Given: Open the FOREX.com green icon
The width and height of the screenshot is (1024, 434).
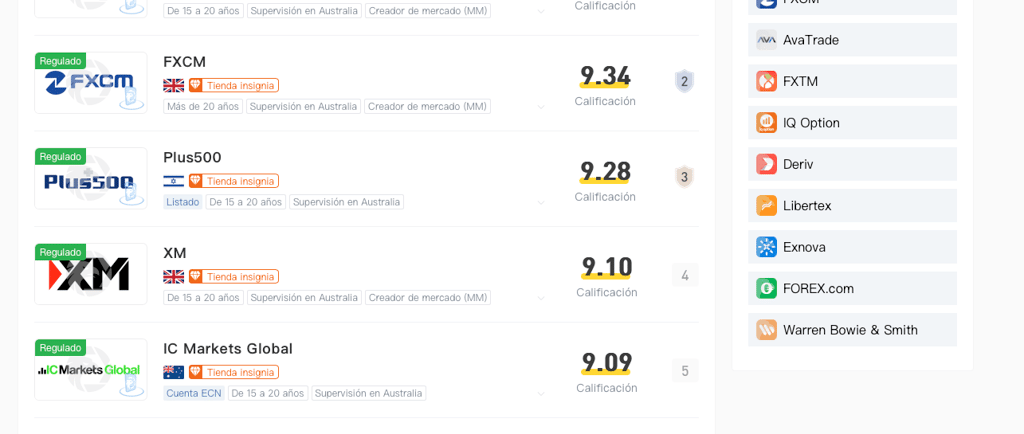Looking at the screenshot, I should tap(766, 288).
